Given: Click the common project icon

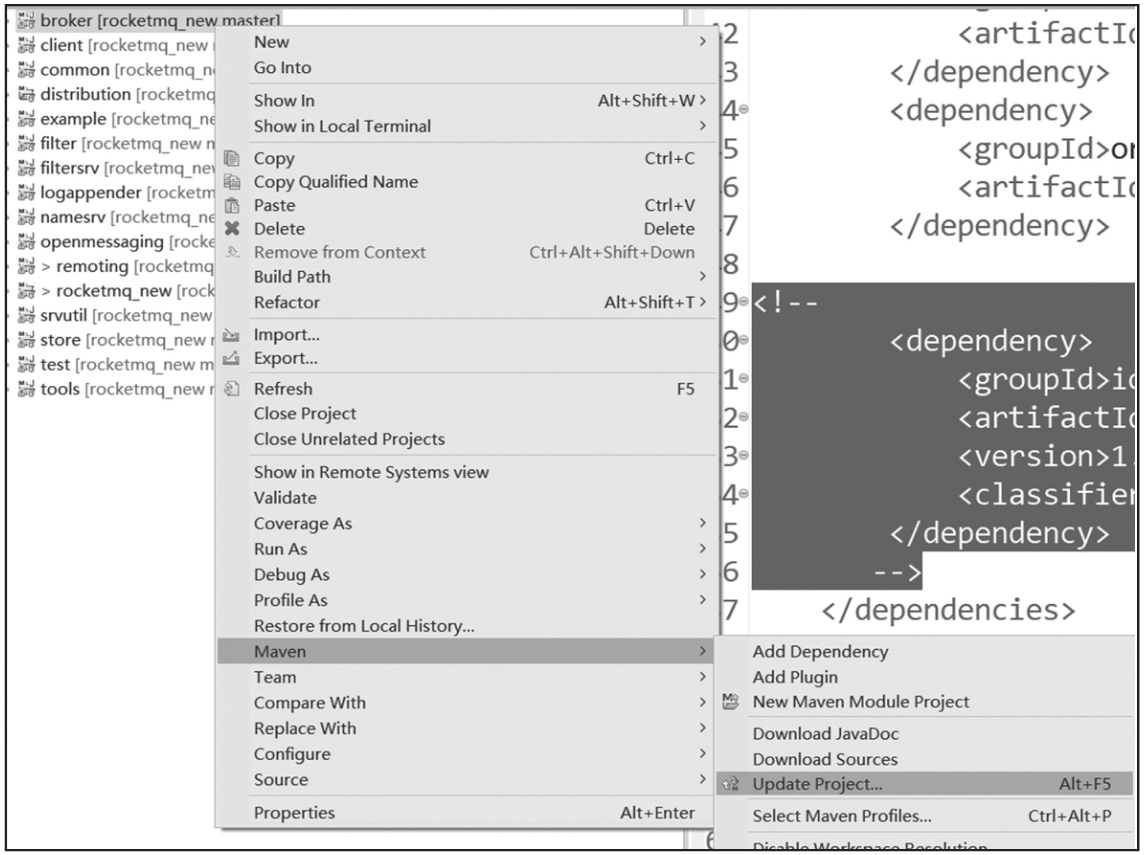Looking at the screenshot, I should [x=26, y=70].
